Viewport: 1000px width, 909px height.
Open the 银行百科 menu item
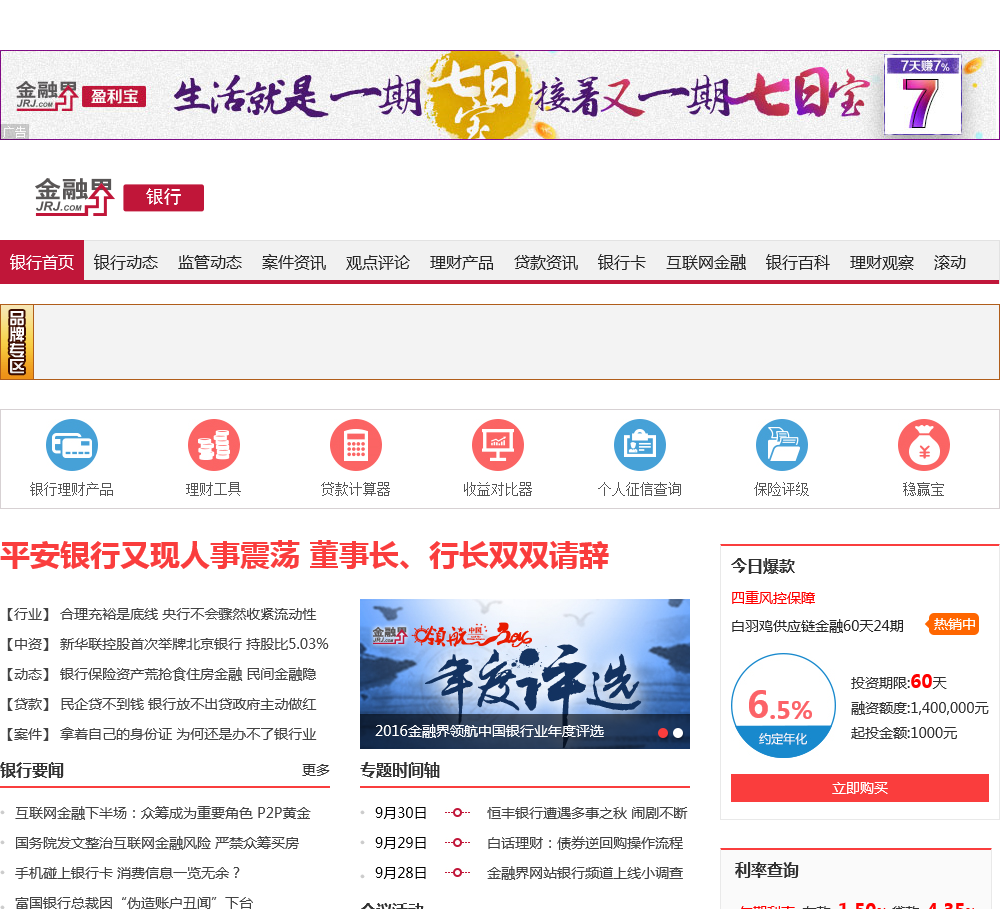coord(798,262)
